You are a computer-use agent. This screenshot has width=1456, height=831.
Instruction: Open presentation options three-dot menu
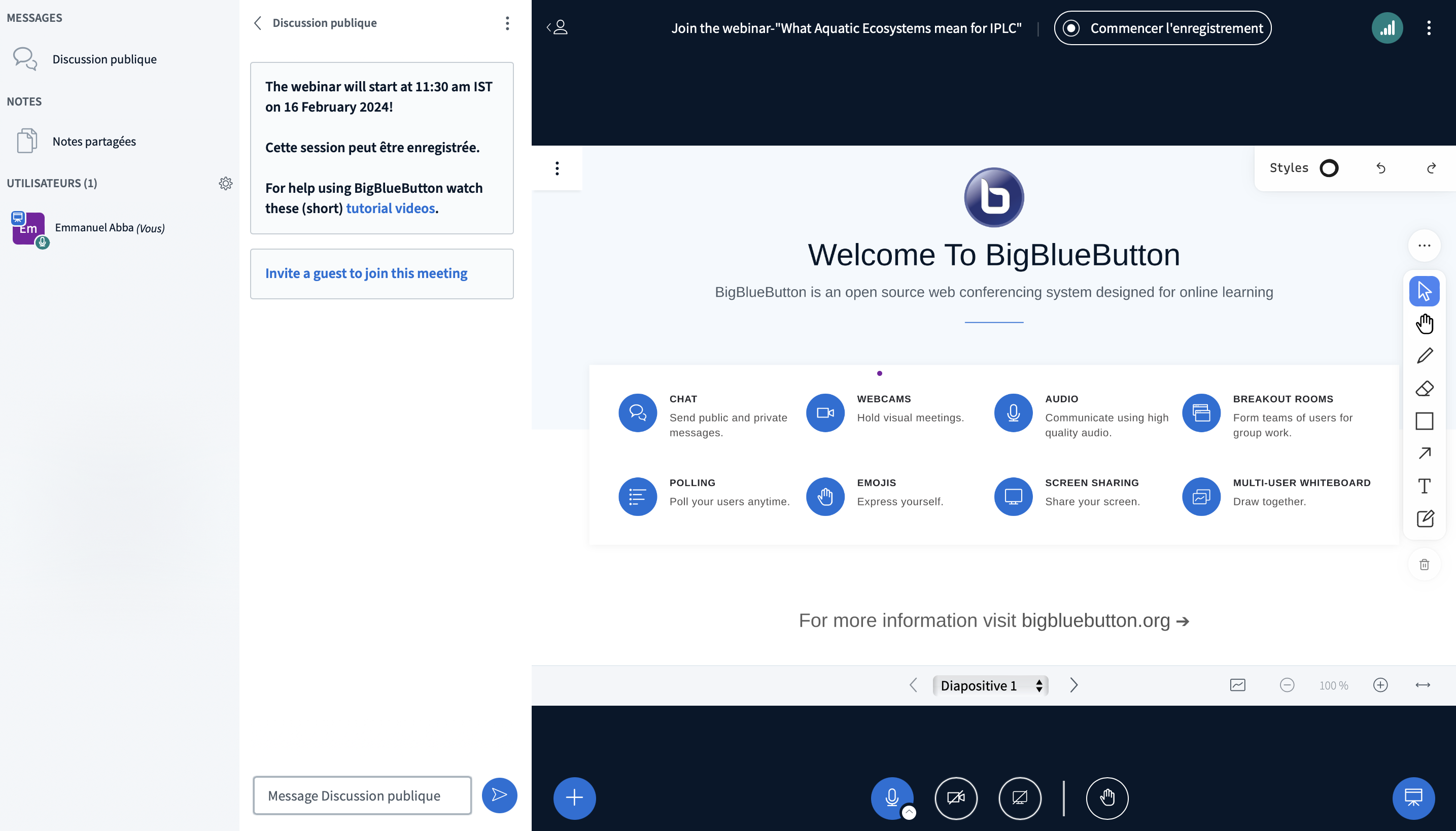pyautogui.click(x=557, y=168)
